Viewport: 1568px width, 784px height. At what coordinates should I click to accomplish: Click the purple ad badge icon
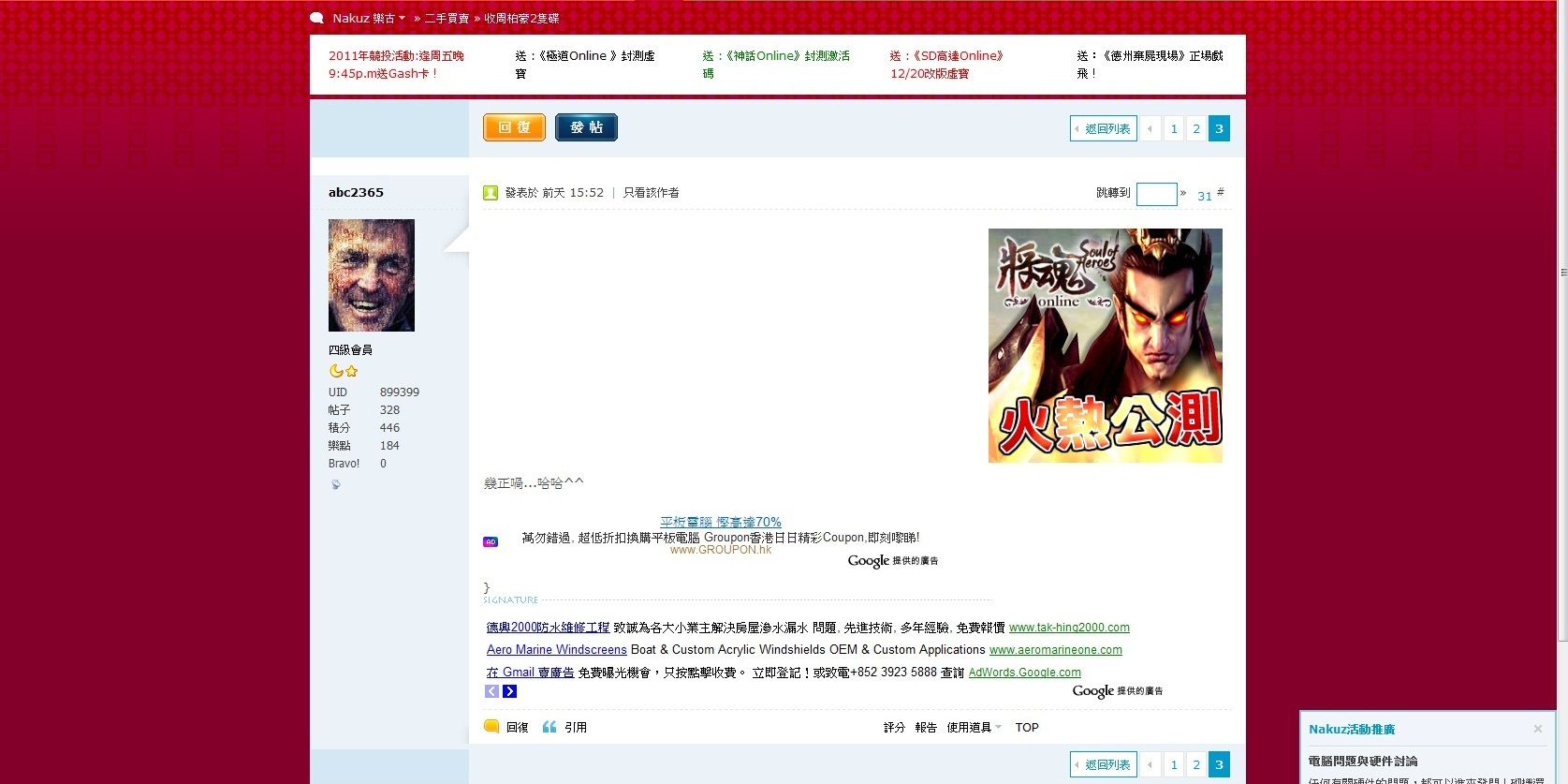(491, 541)
